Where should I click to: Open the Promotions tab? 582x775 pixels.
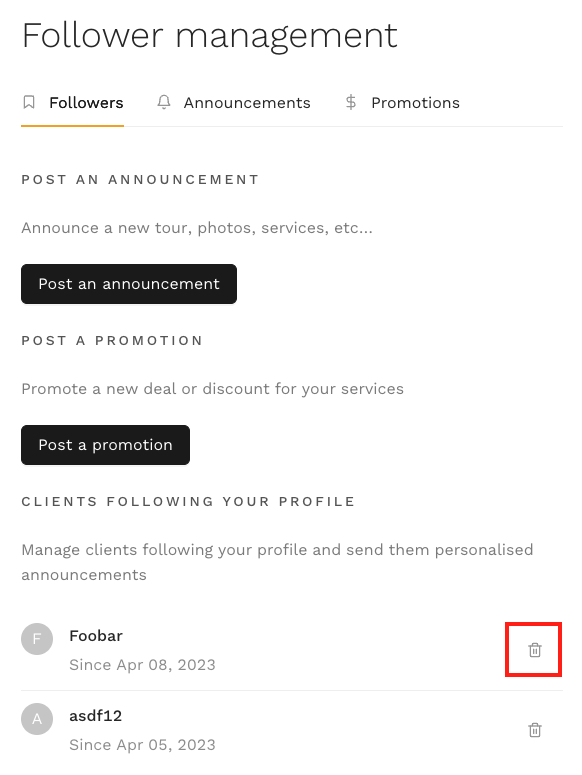click(403, 103)
